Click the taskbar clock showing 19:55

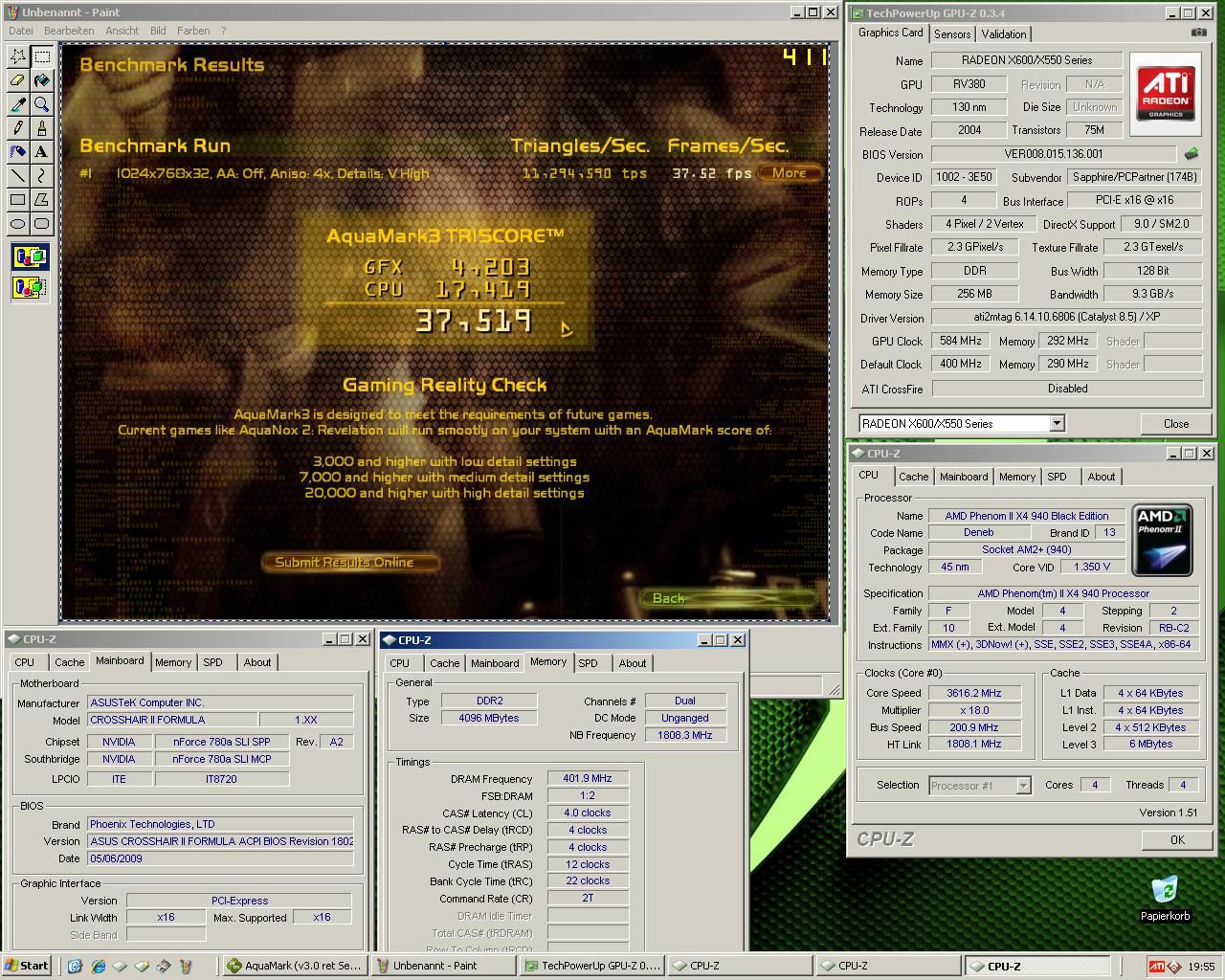pyautogui.click(x=1201, y=967)
